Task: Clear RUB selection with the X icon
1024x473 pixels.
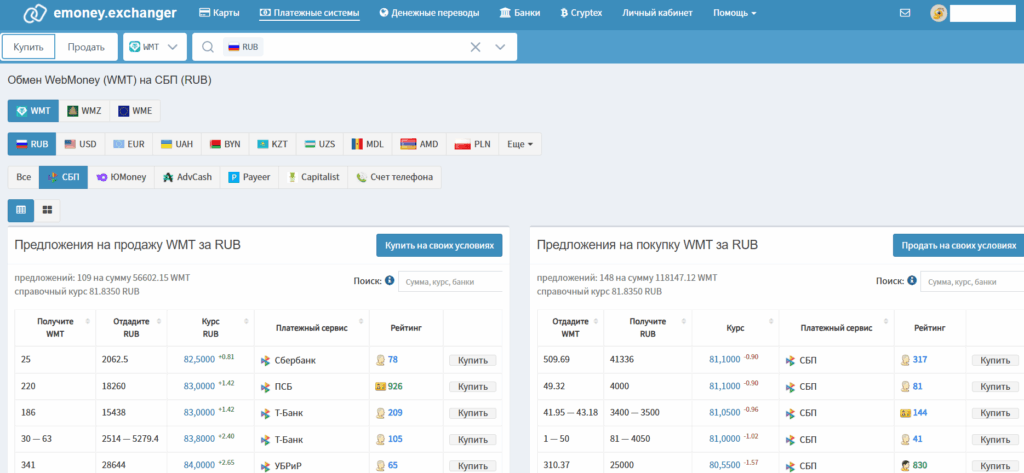Action: [475, 47]
